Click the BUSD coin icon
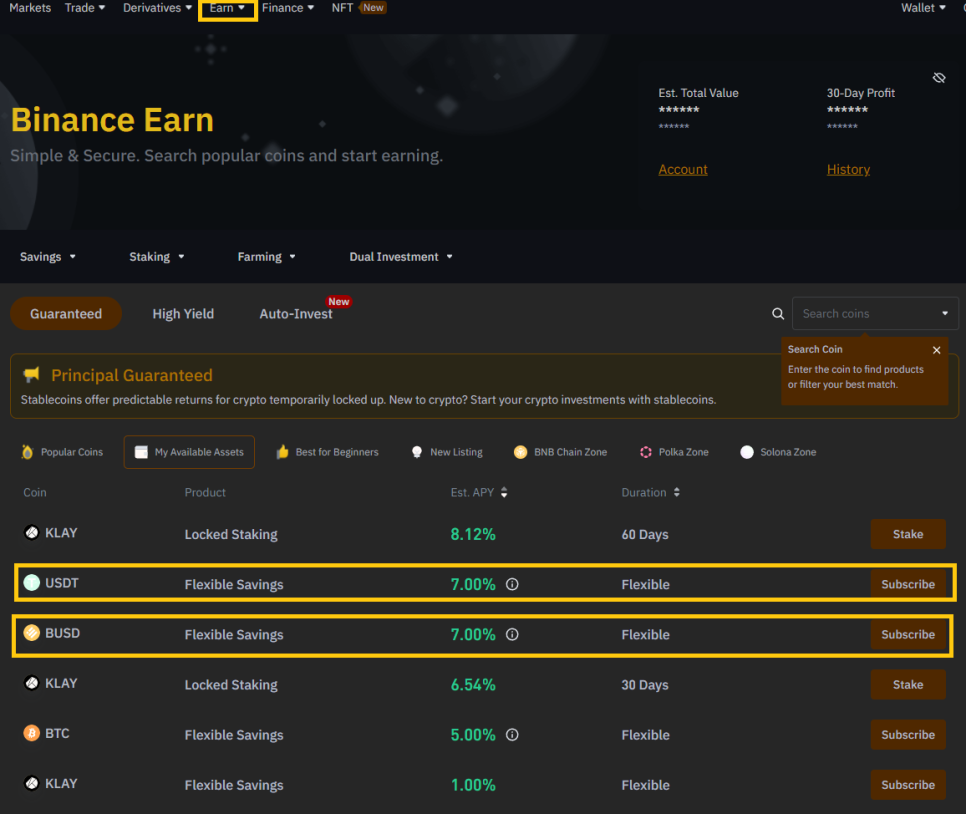 31,633
